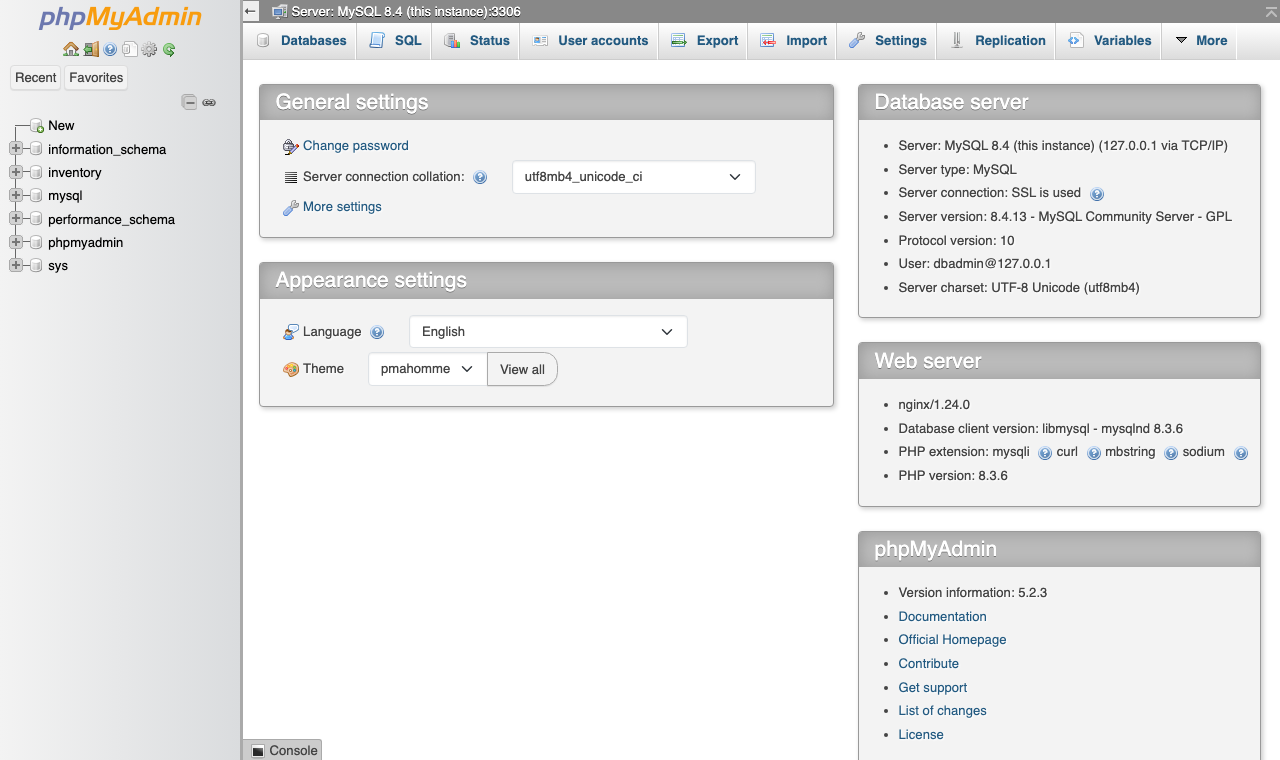Open the Replication tab
Screen dimensions: 1280x760
tap(997, 41)
